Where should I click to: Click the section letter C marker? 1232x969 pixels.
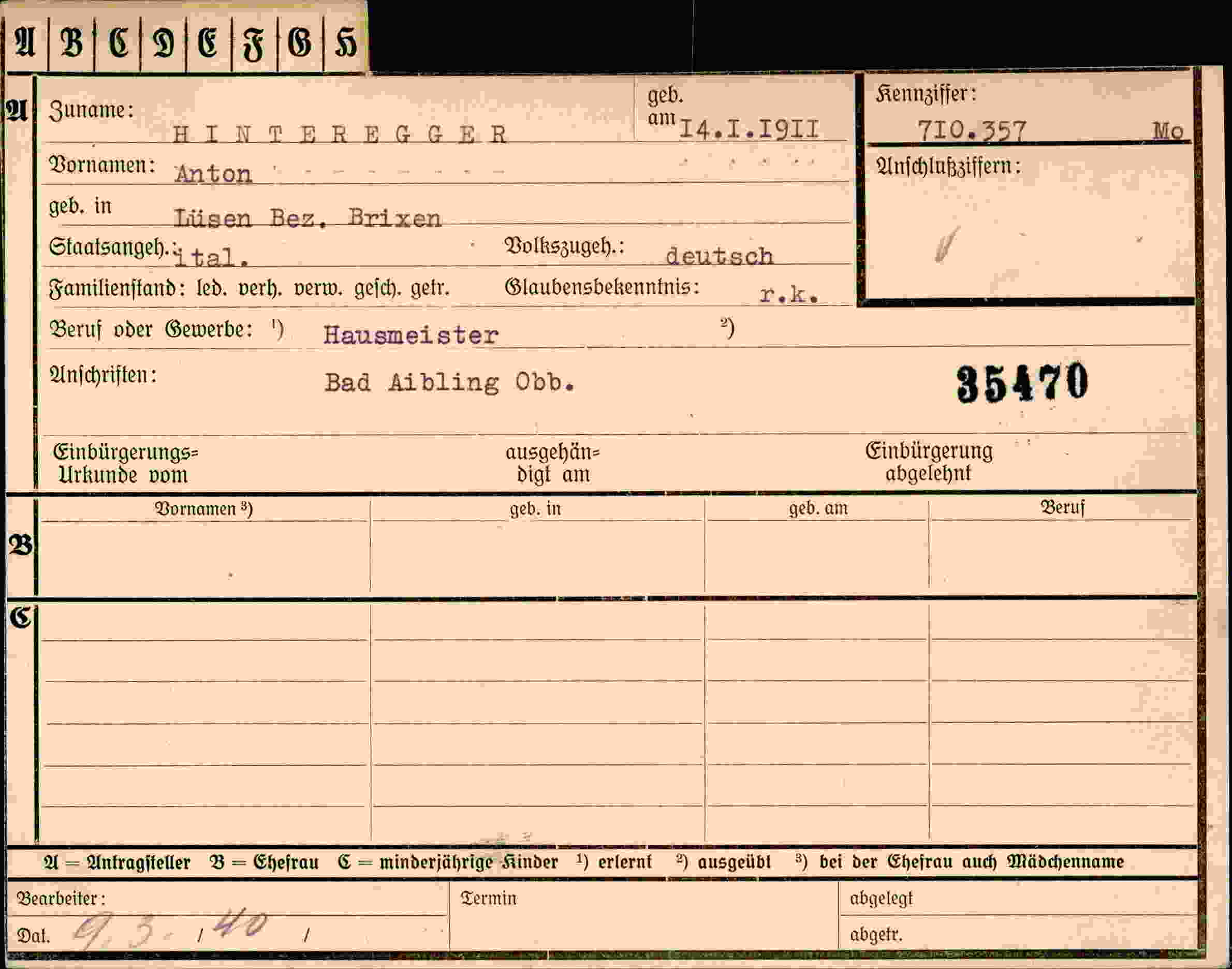pos(20,617)
